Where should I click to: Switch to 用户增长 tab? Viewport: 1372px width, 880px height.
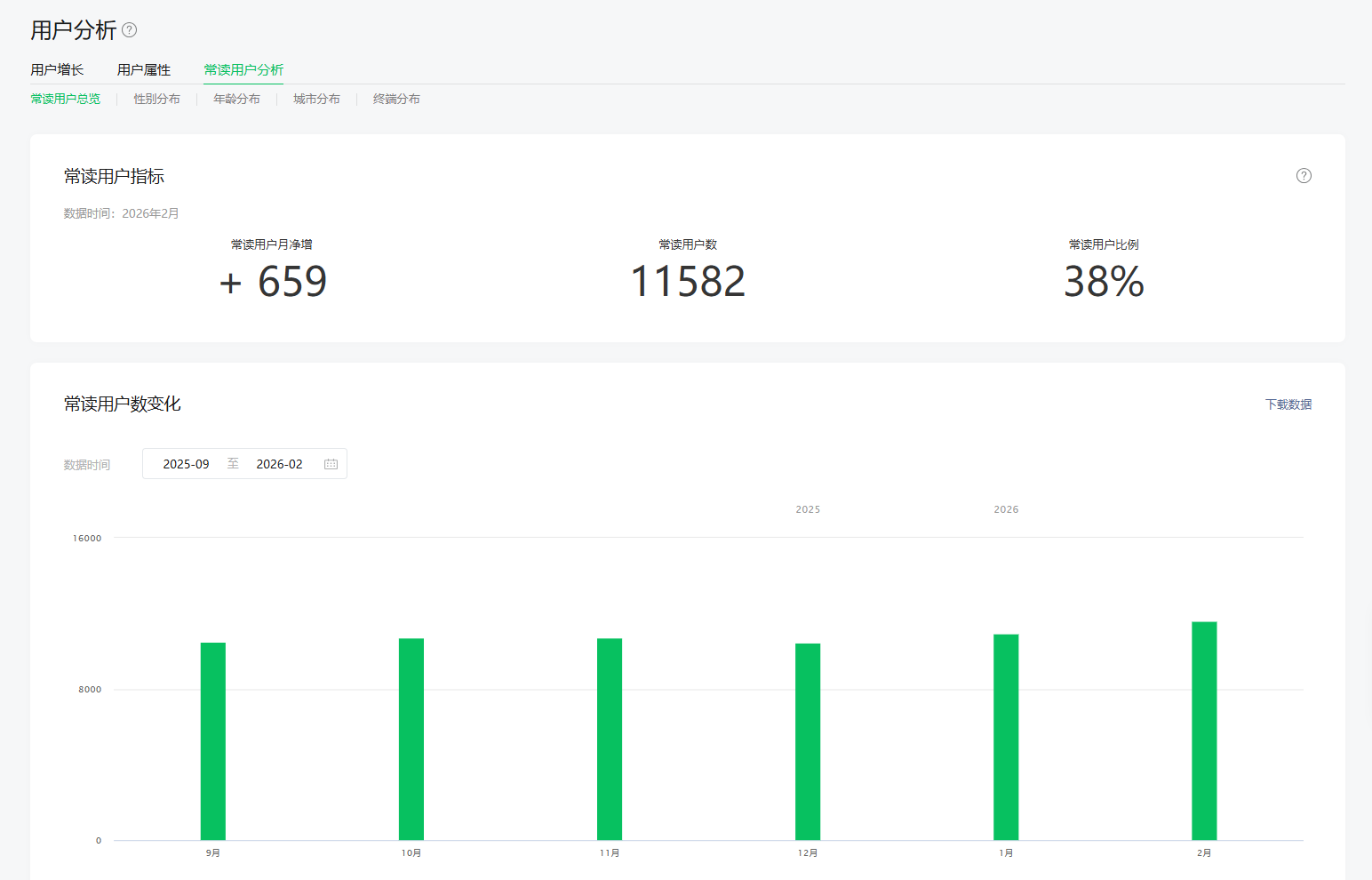pyautogui.click(x=57, y=70)
